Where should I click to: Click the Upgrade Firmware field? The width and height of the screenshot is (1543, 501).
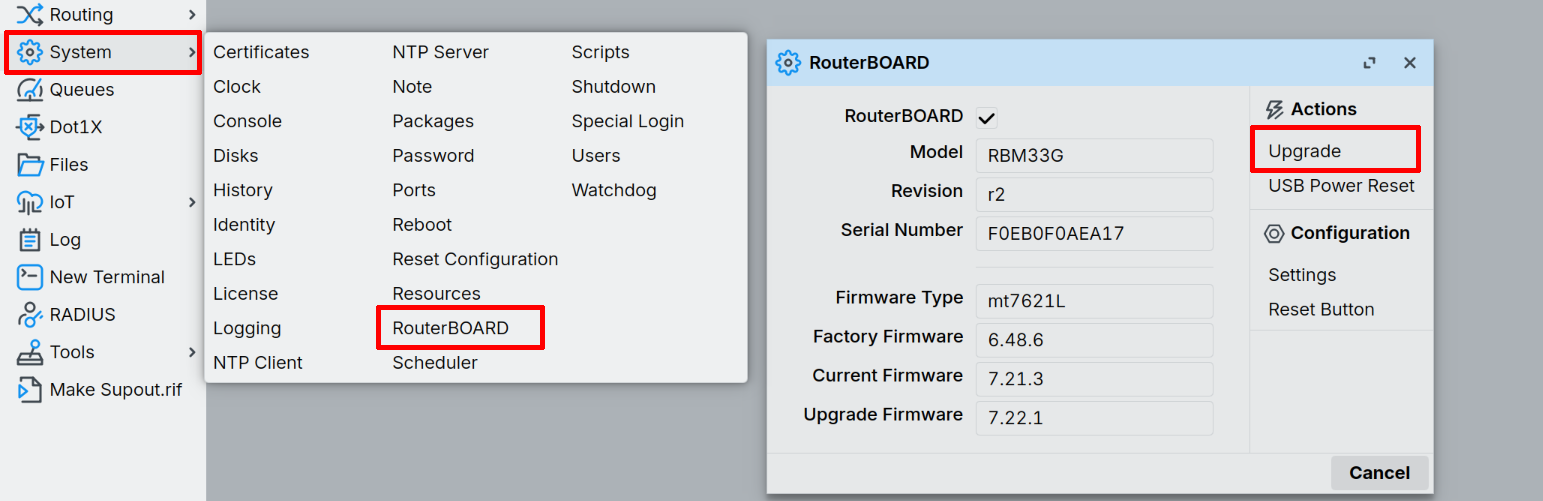1094,418
